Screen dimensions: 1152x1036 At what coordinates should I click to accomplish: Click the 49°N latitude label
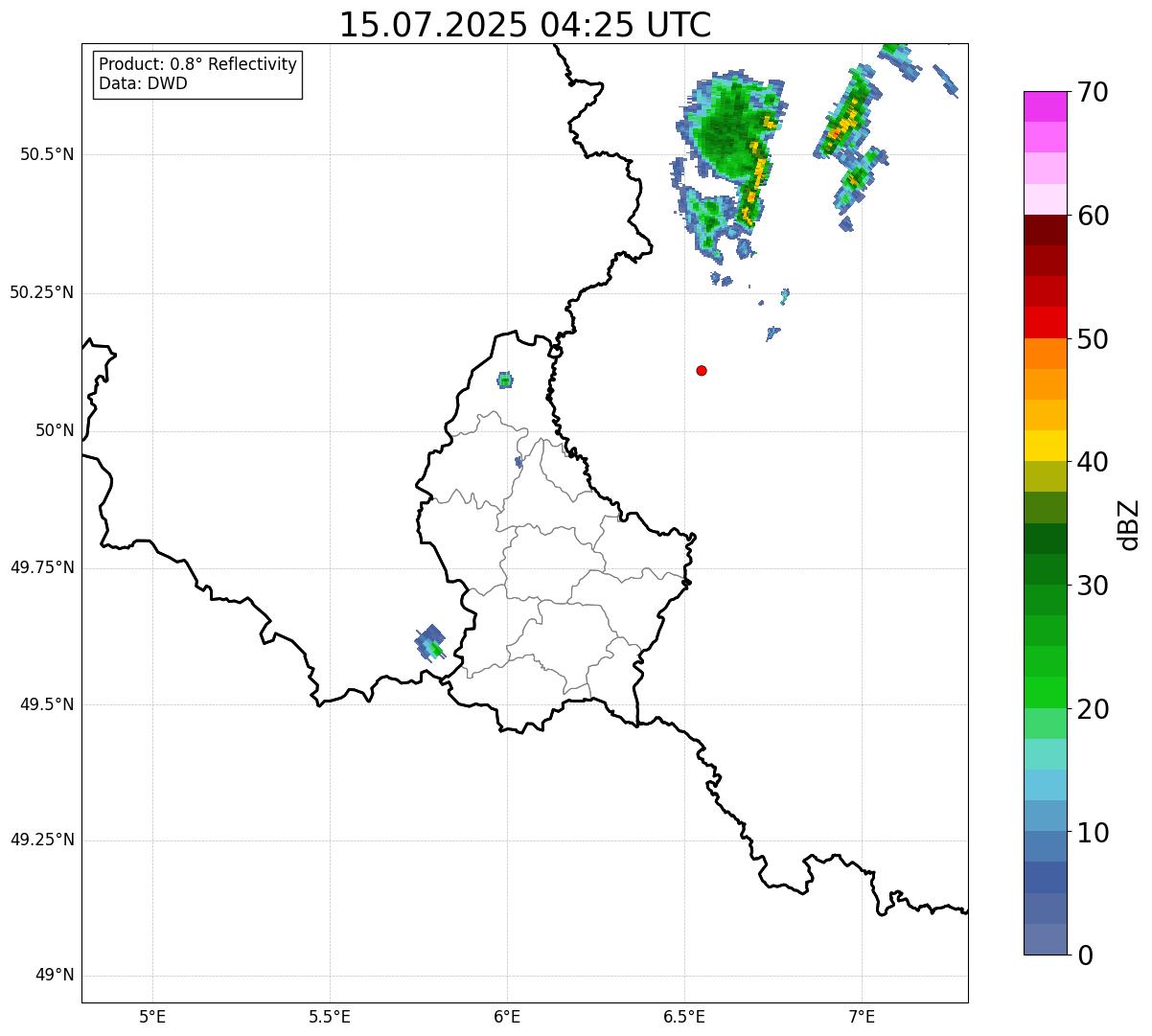[55, 976]
